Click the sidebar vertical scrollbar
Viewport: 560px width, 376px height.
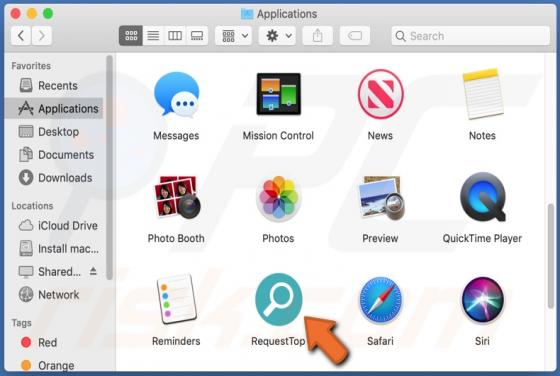[109, 167]
